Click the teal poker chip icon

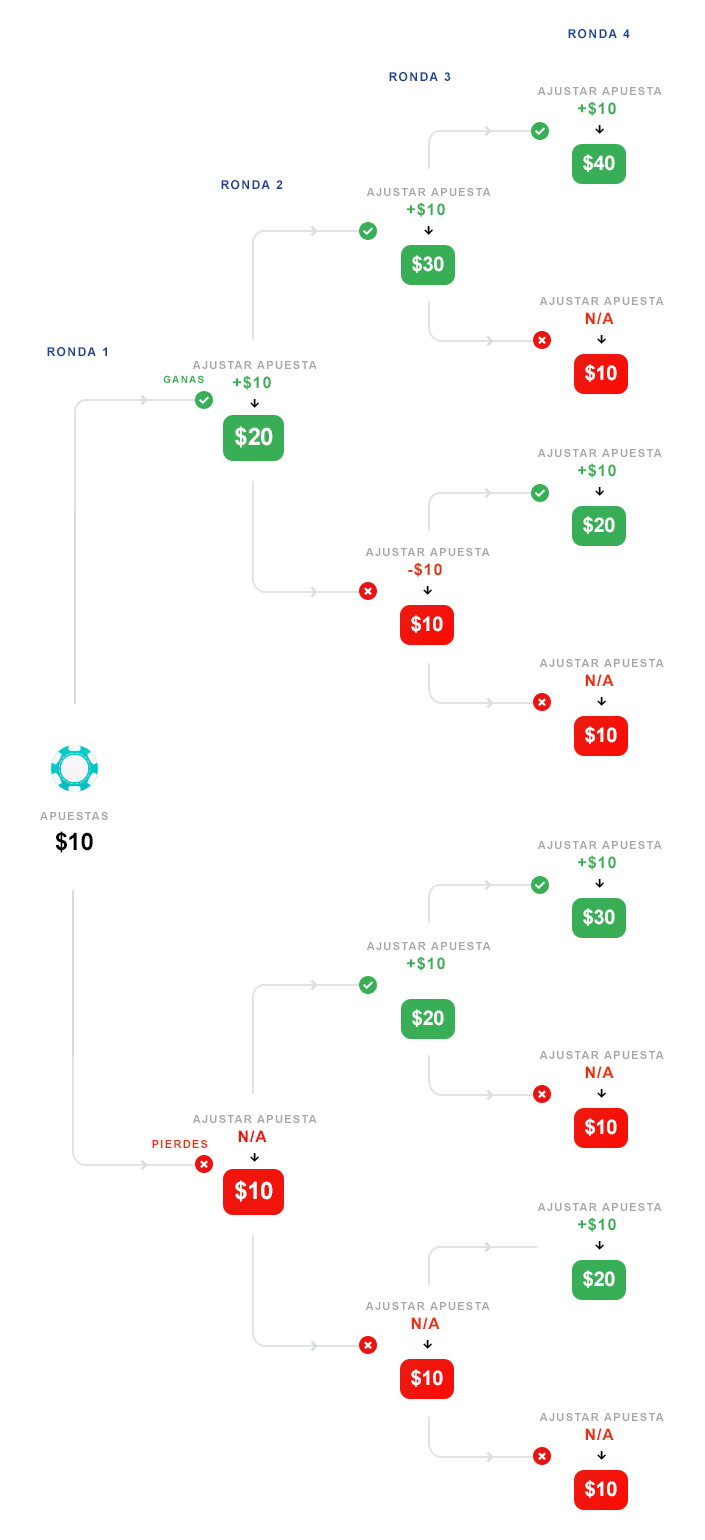coord(74,768)
